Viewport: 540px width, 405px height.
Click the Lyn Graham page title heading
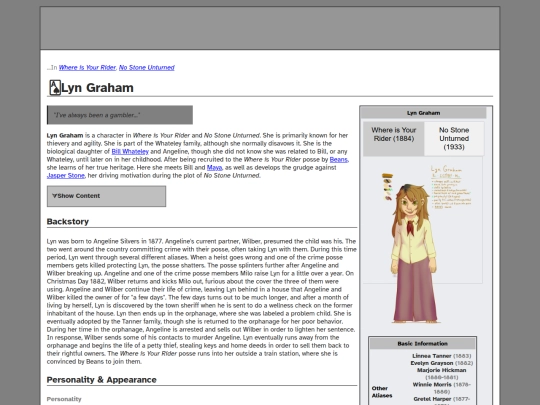pos(97,88)
